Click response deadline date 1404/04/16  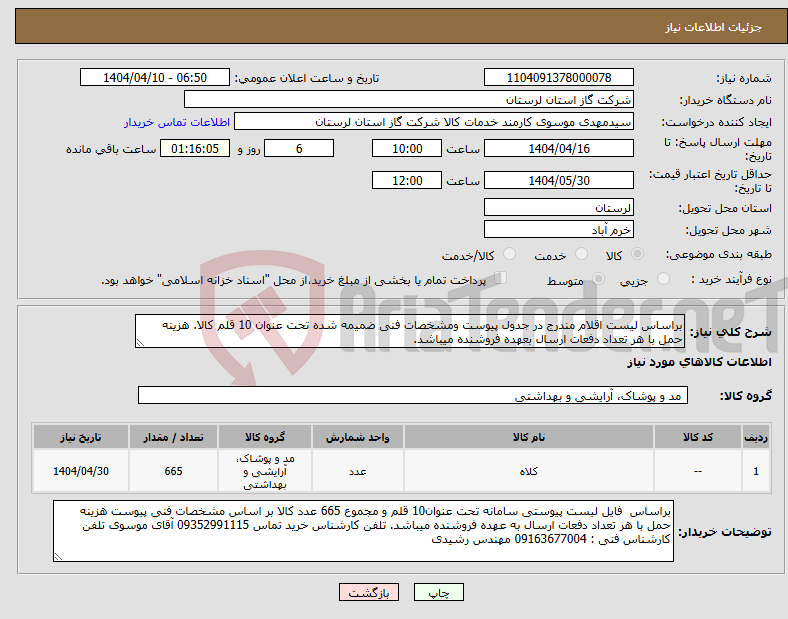[558, 148]
